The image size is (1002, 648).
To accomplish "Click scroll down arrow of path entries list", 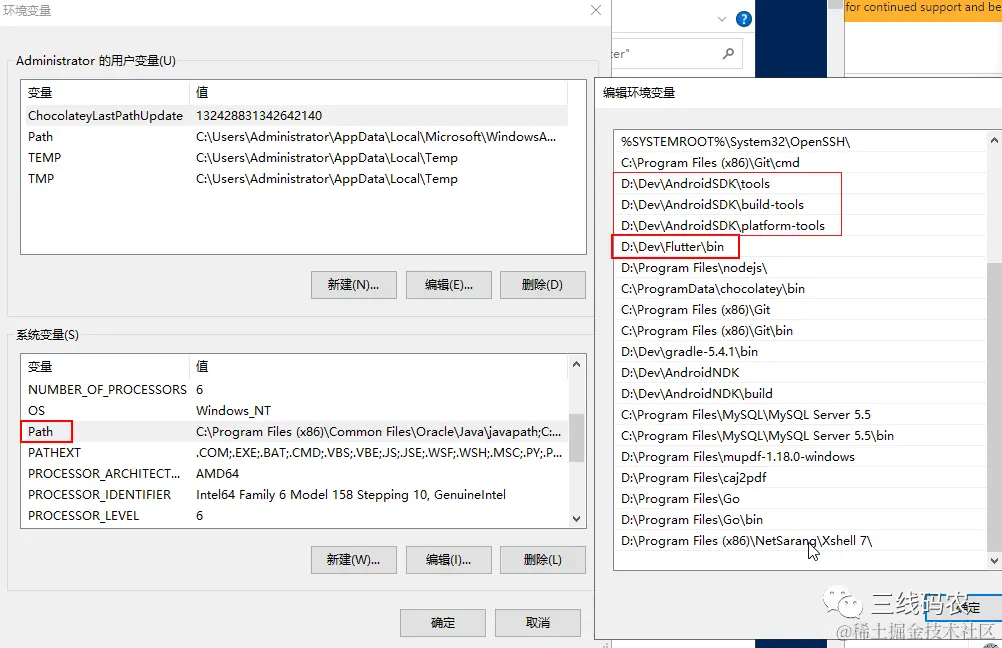I will [x=994, y=561].
